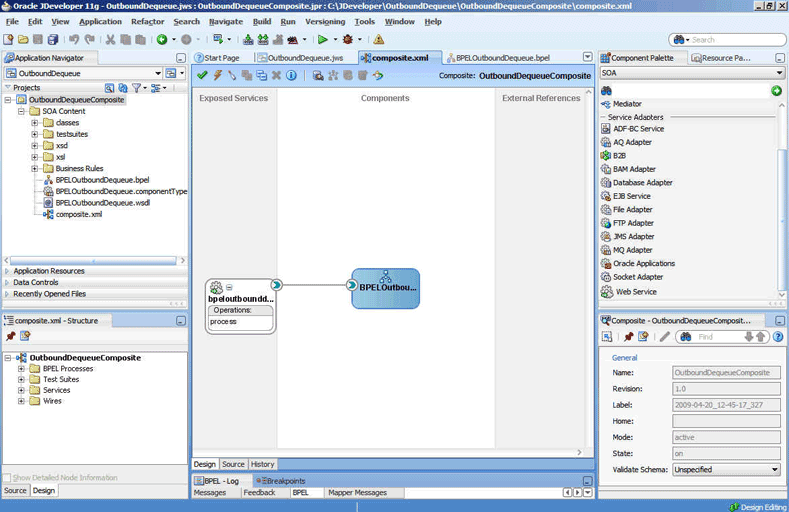
Task: Click the Debug bug icon
Action: [348, 39]
